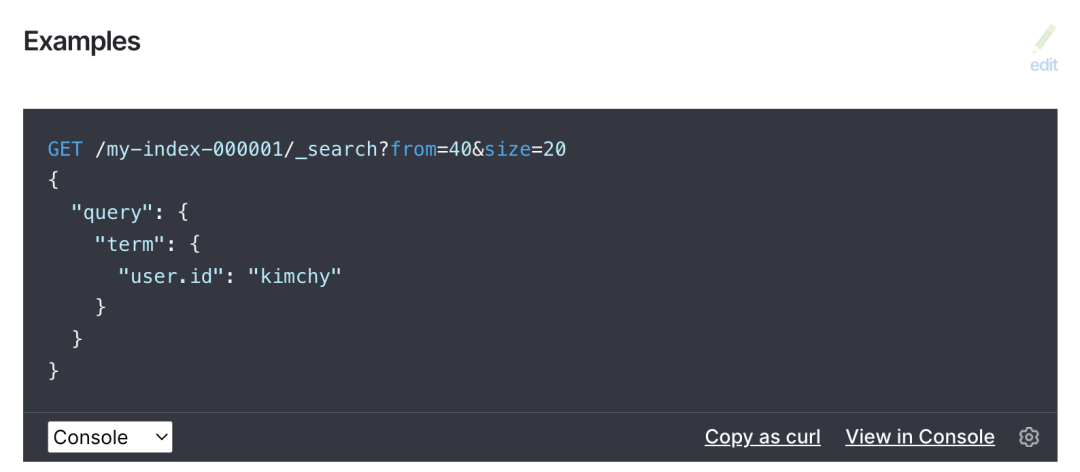Click the opening brace below GET line
The width and height of the screenshot is (1080, 472).
[54, 181]
